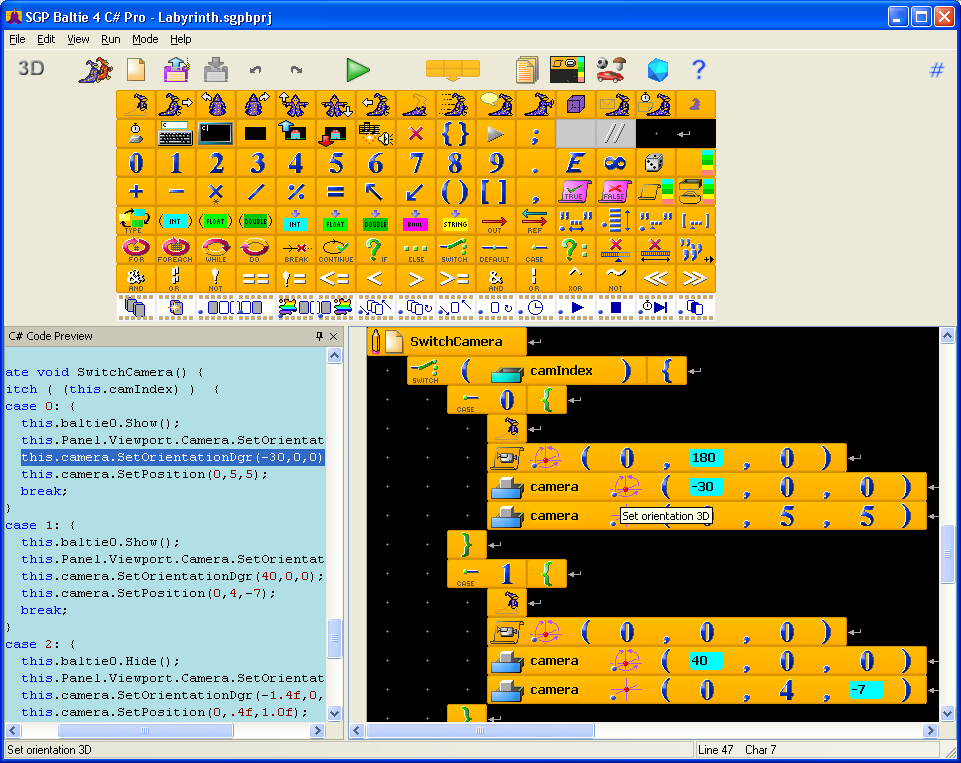Insert the SWITCH statement element

point(455,250)
